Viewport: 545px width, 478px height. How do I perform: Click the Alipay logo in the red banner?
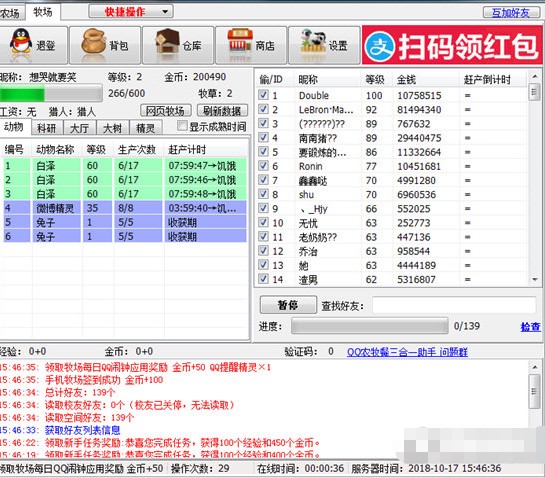click(380, 46)
